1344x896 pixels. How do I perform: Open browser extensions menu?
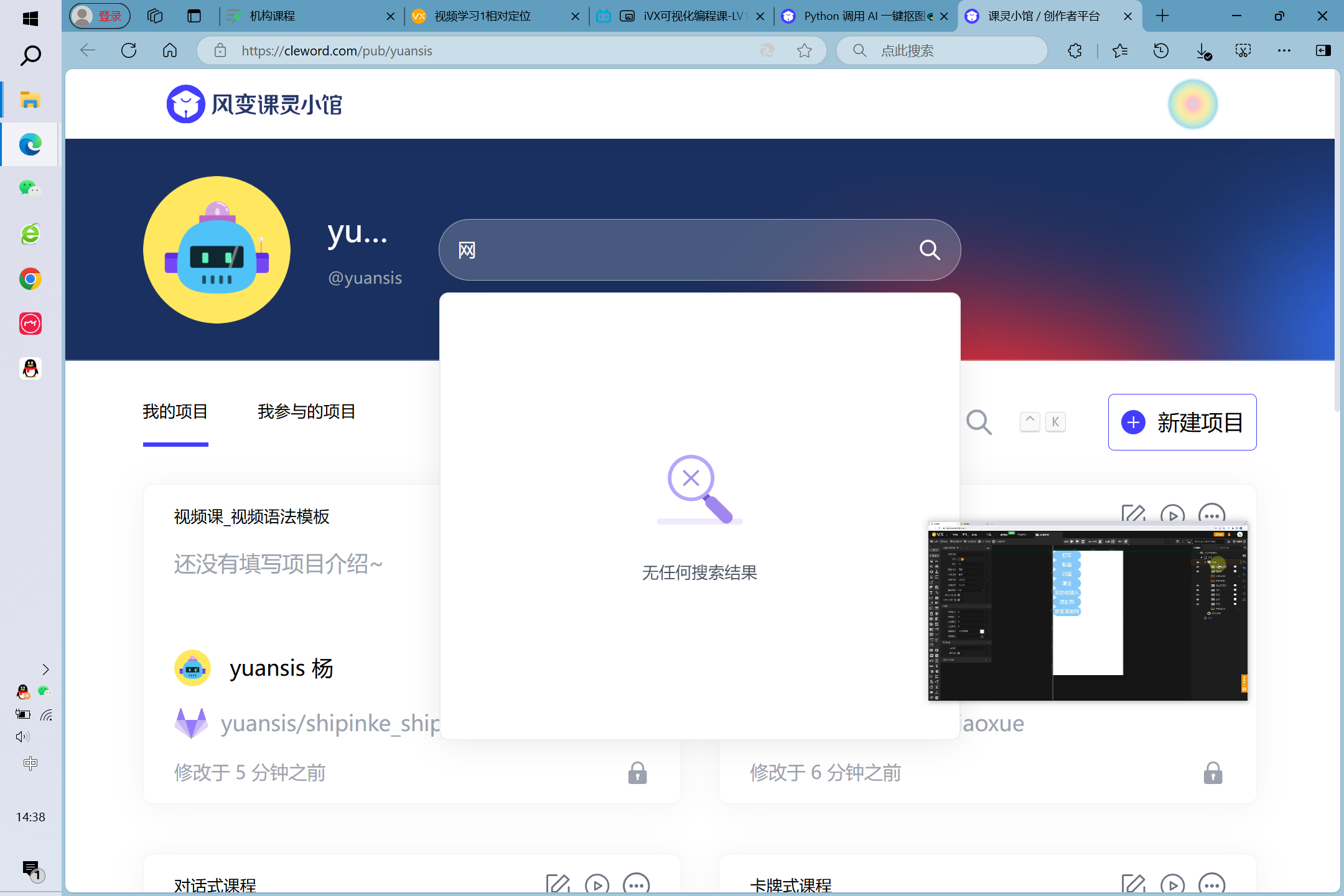[x=1075, y=50]
